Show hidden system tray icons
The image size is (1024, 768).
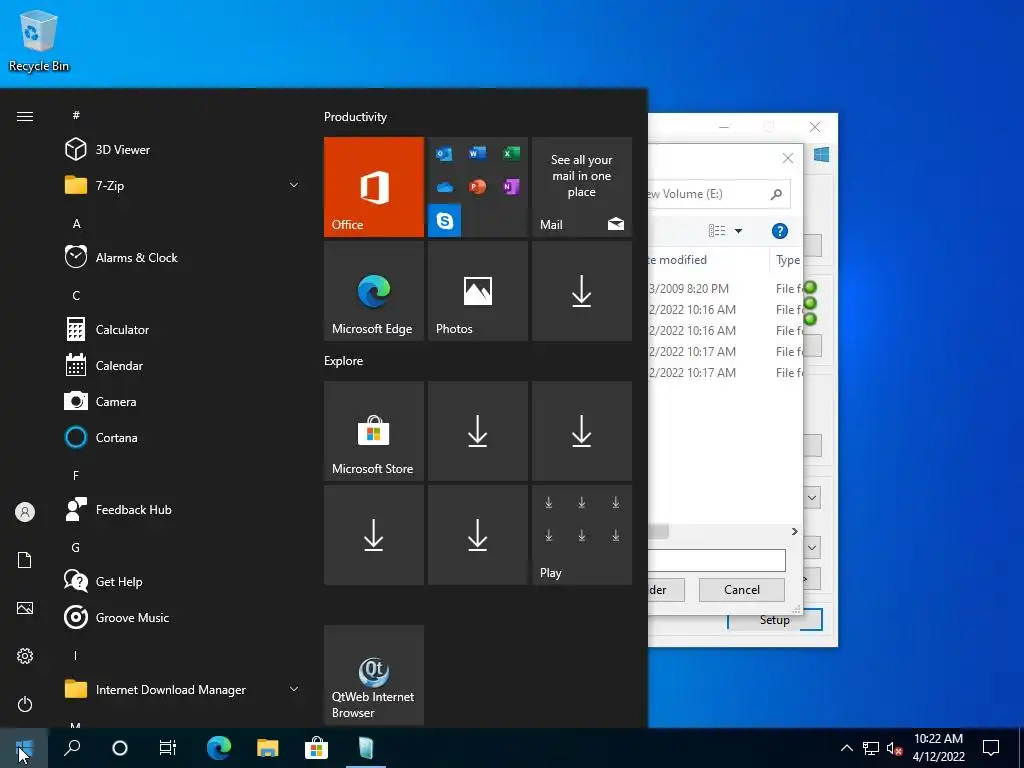[846, 748]
